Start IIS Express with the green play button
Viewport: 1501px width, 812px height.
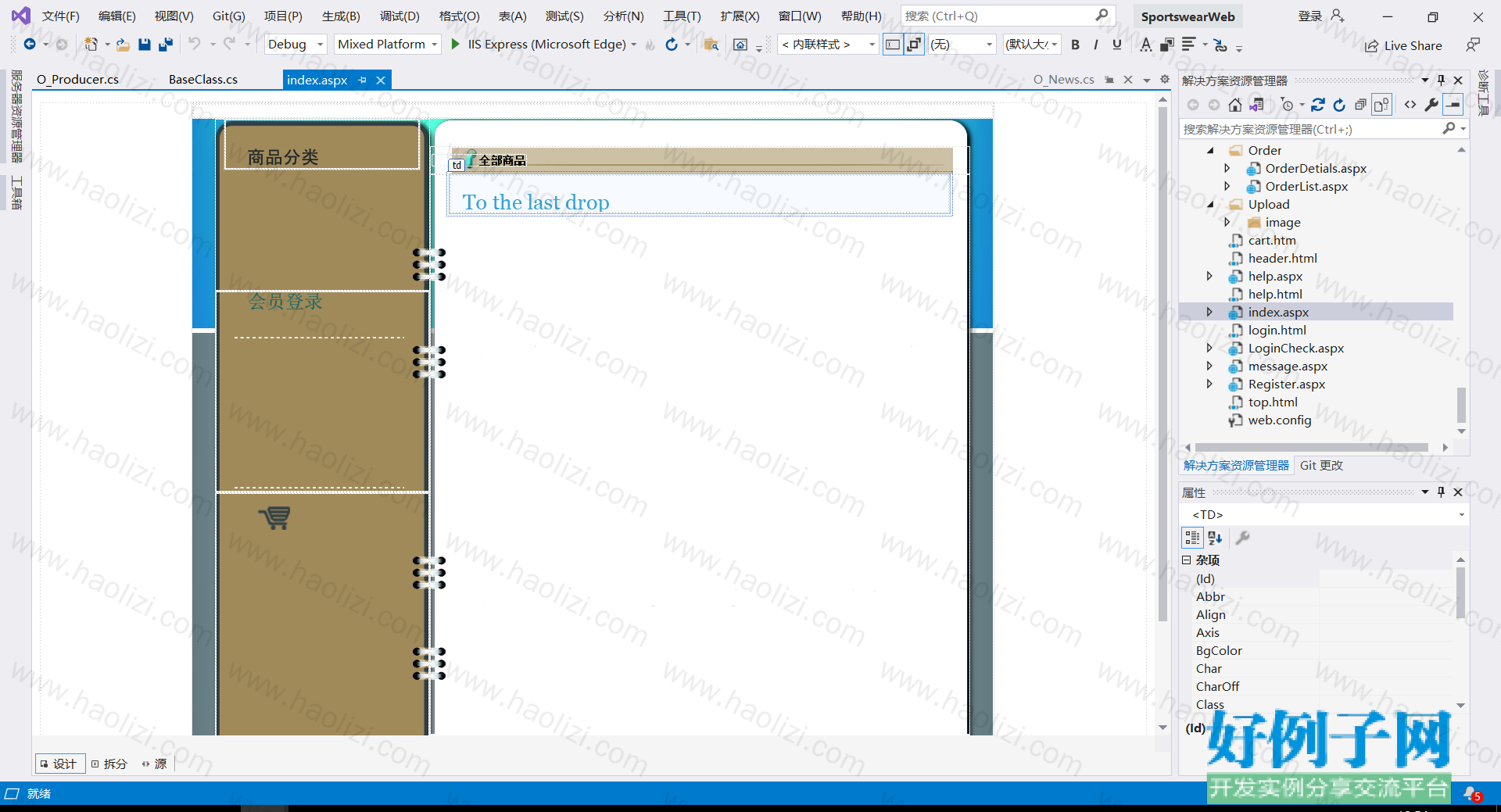point(455,45)
